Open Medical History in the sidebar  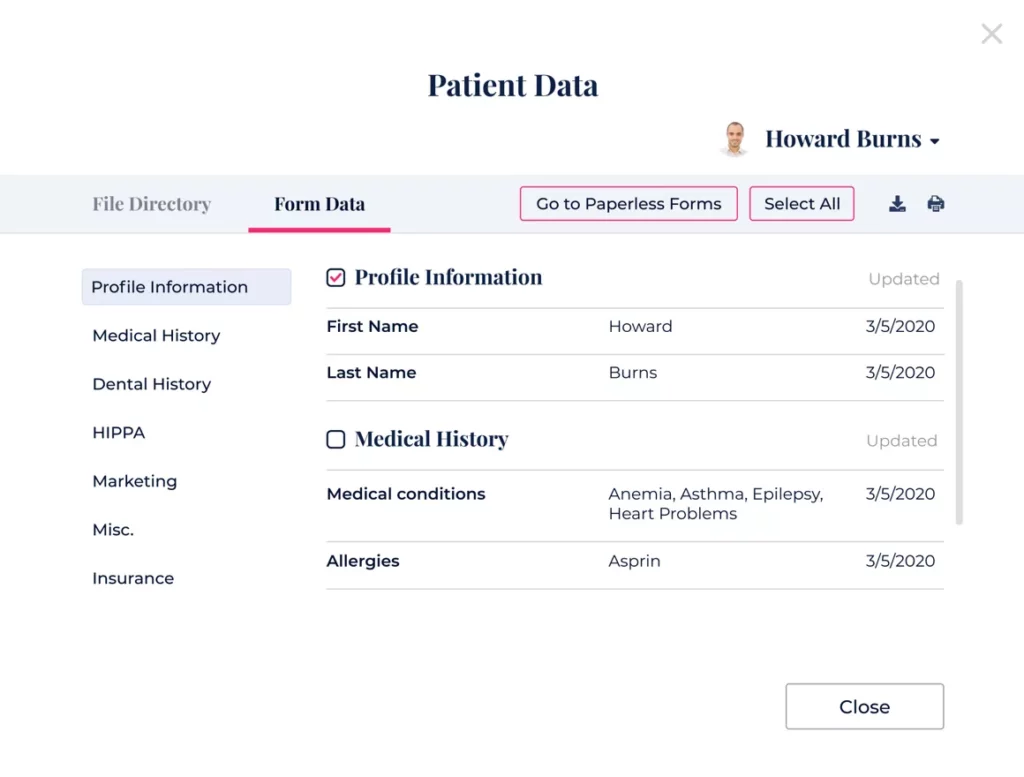(156, 336)
